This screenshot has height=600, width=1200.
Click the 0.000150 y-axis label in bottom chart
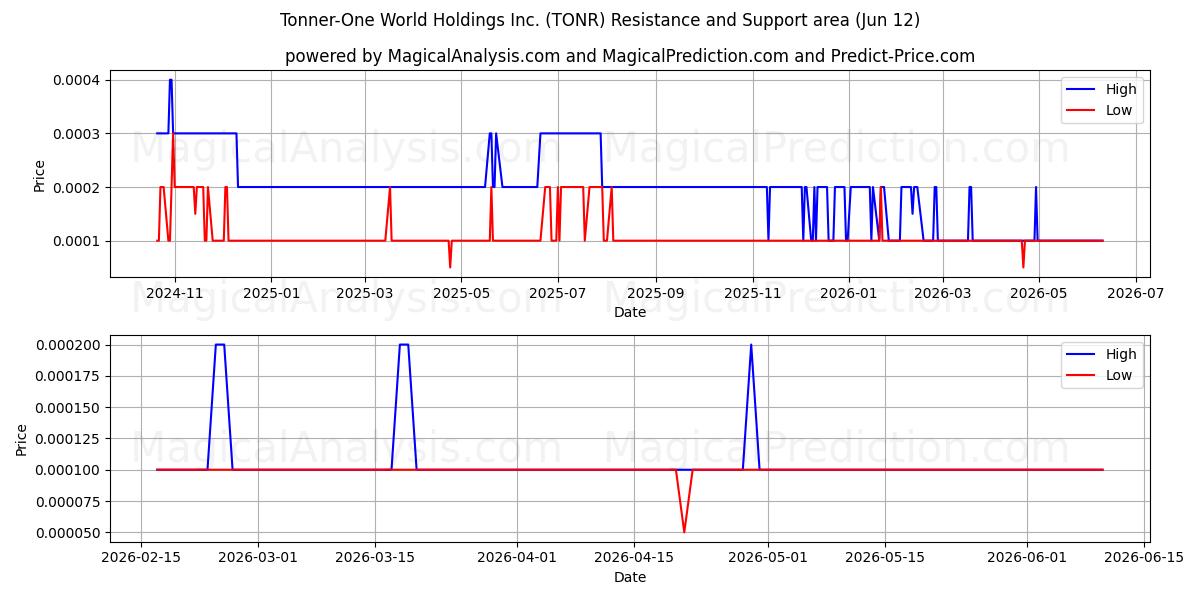[66, 408]
